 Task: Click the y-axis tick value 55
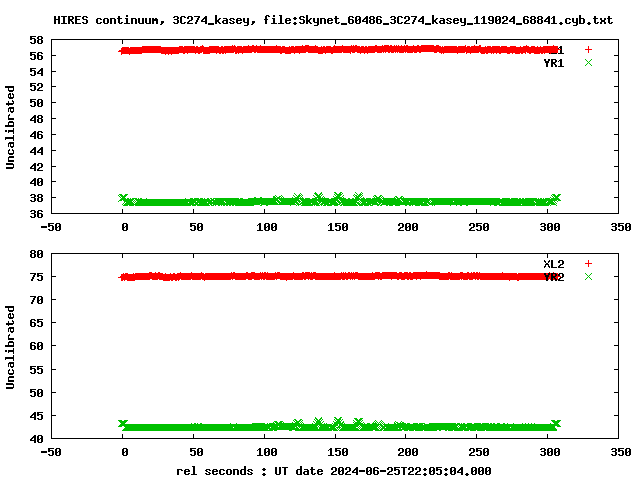click(x=36, y=370)
